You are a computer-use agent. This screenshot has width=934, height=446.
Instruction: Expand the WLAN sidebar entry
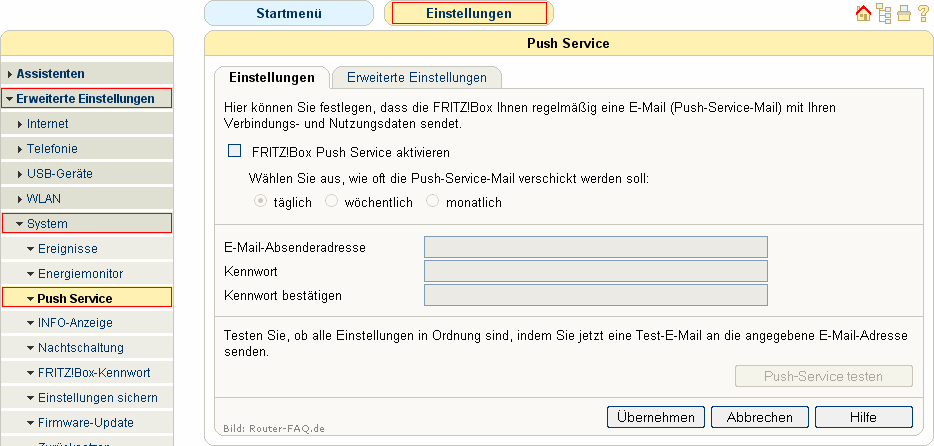[87, 199]
